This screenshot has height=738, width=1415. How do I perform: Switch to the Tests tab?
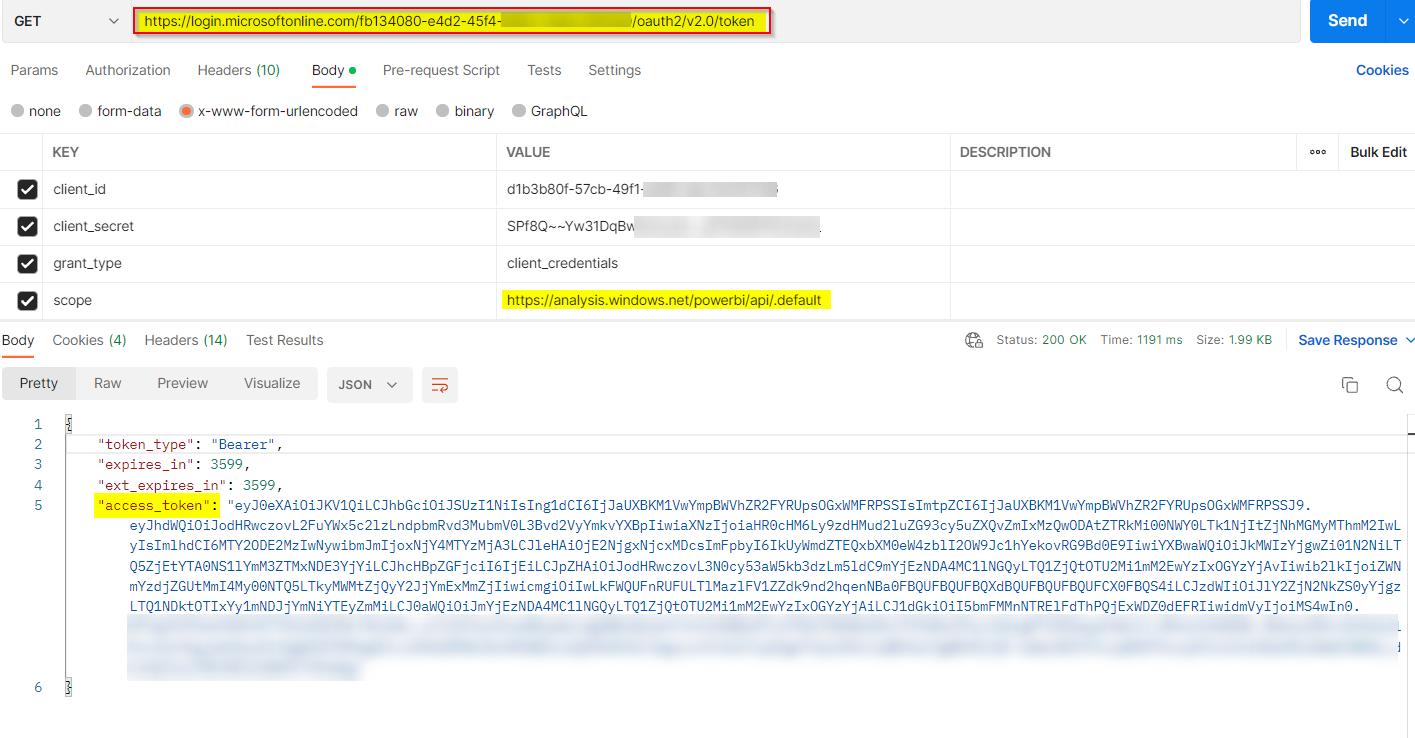544,70
